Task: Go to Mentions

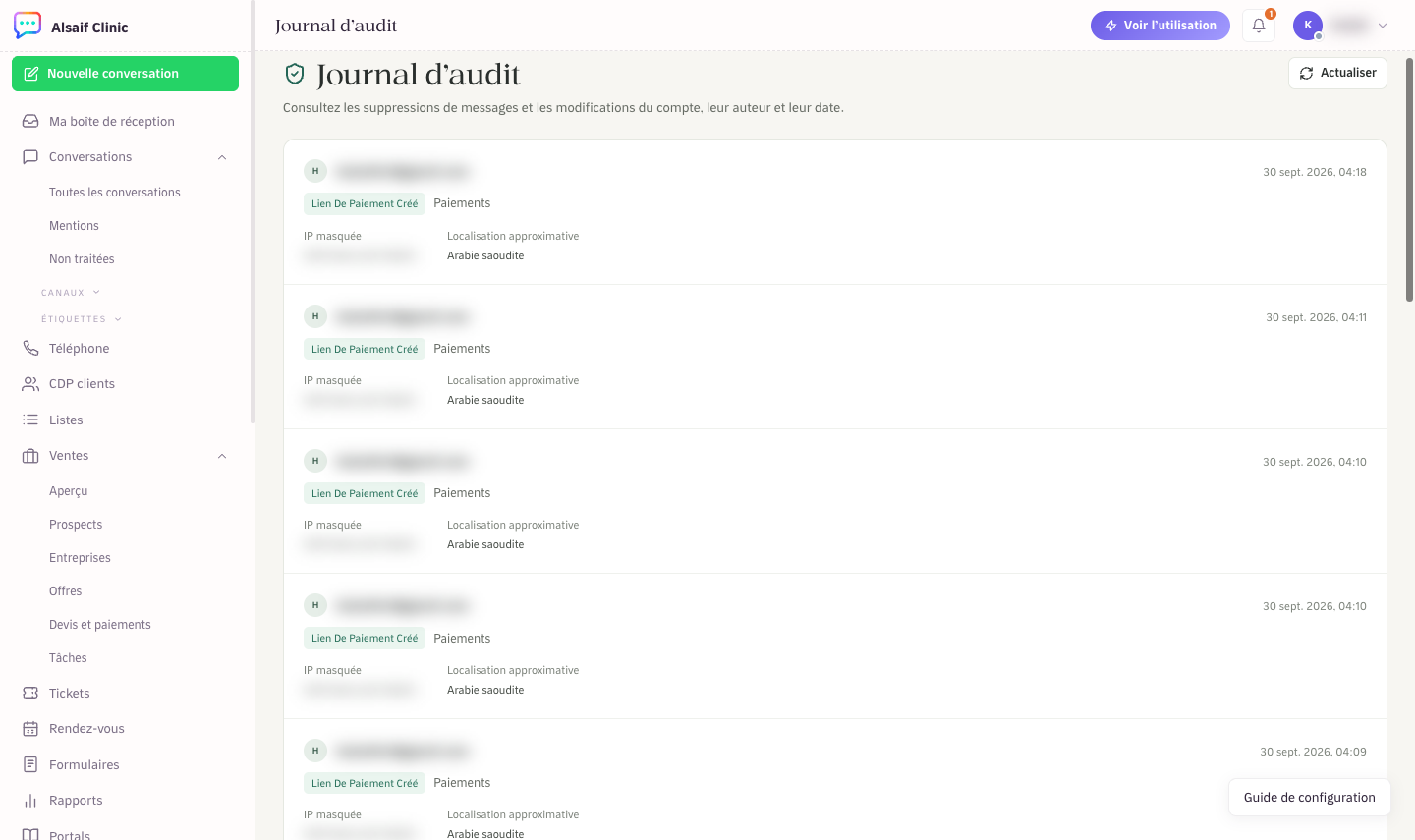Action: pos(74,226)
